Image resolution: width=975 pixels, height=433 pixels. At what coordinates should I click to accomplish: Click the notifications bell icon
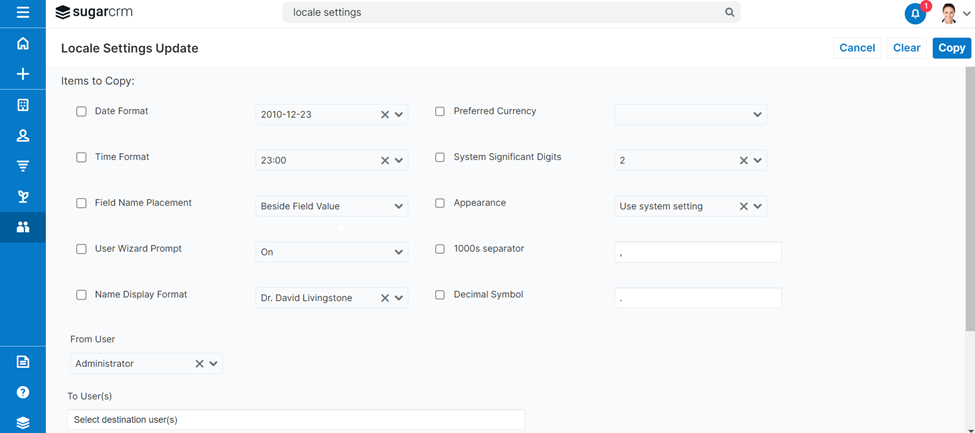coord(915,14)
